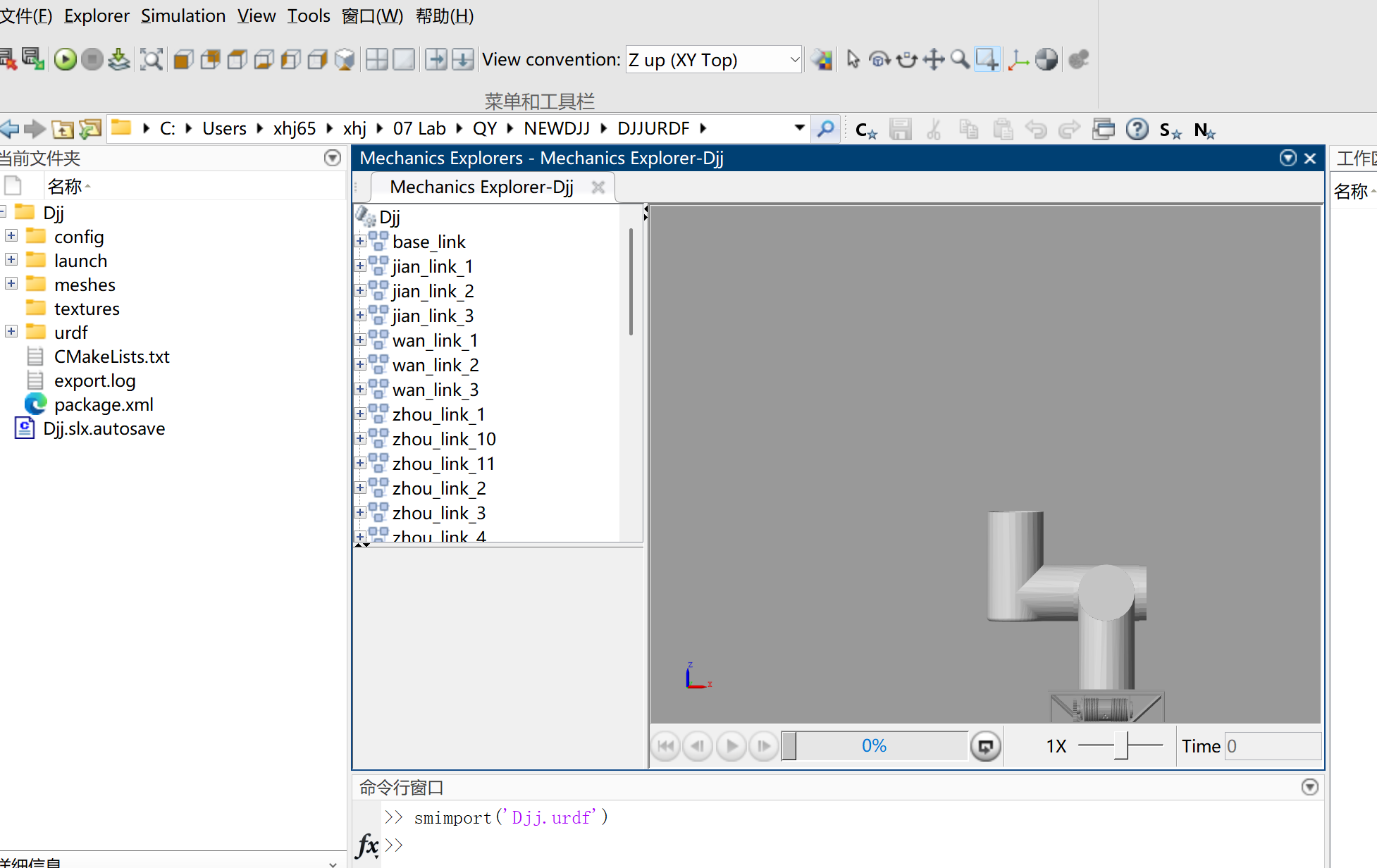Viewport: 1377px width, 868px height.
Task: Expand the zhou_link_10 tree node
Action: (361, 438)
